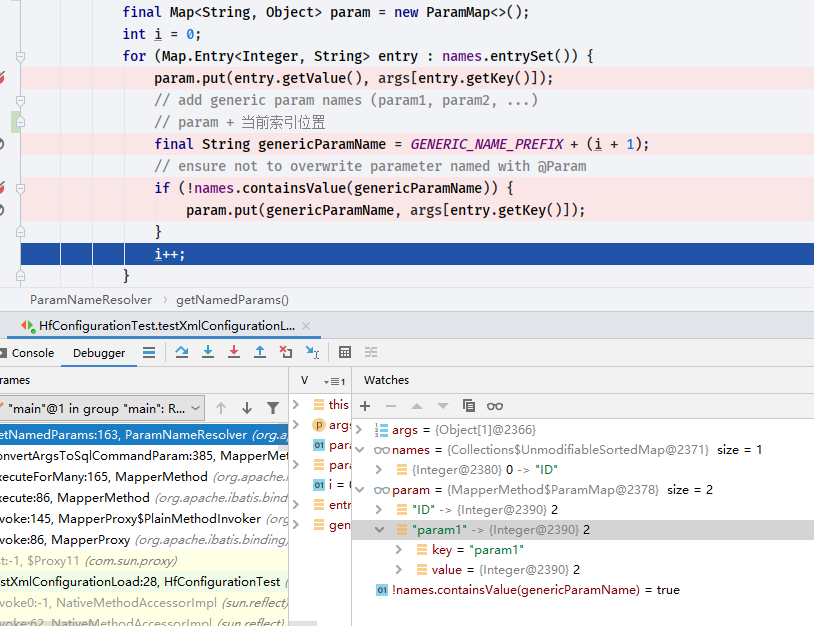The height and width of the screenshot is (626, 814).
Task: Collapse the "param1" watch entry
Action: [380, 530]
